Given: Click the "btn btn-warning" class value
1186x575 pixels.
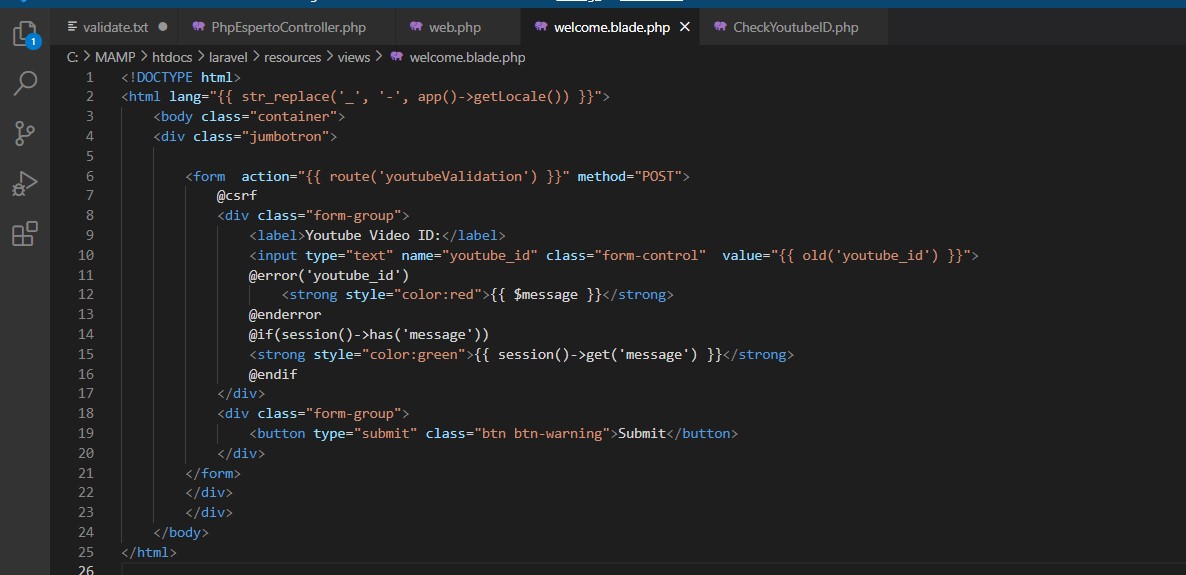Looking at the screenshot, I should [542, 433].
